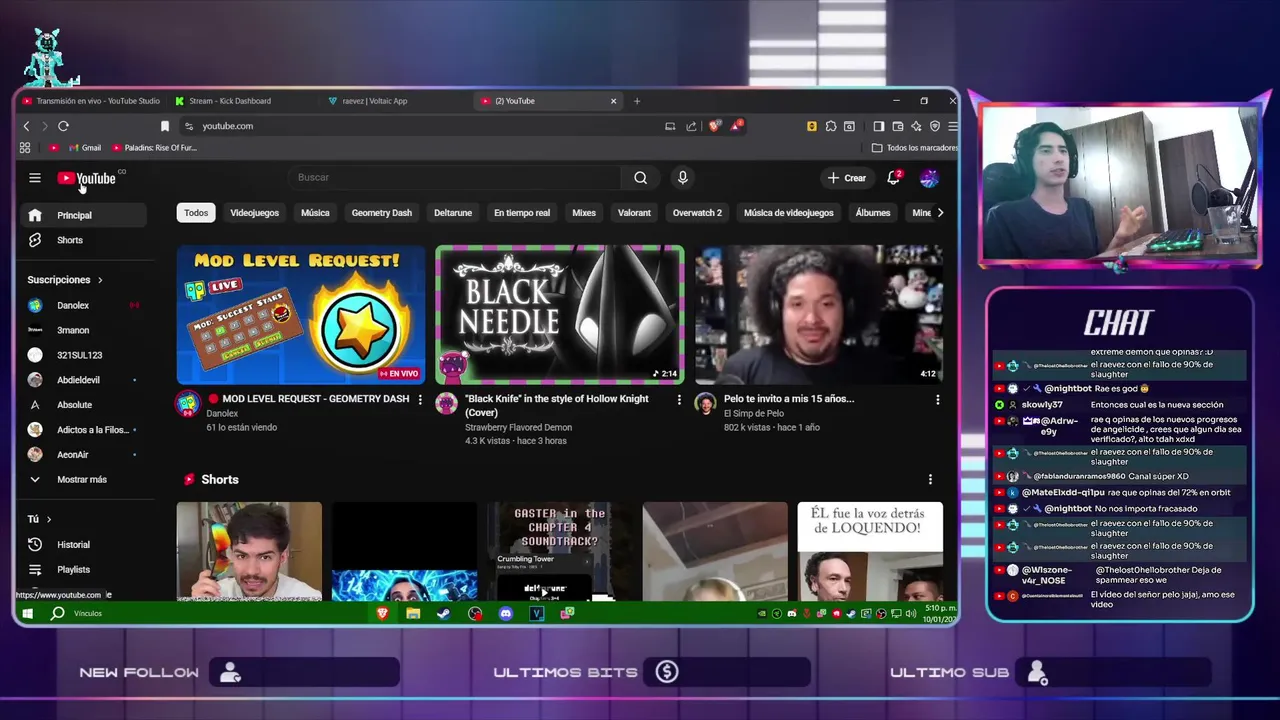
Task: Open File Explorer from taskbar
Action: pyautogui.click(x=413, y=613)
